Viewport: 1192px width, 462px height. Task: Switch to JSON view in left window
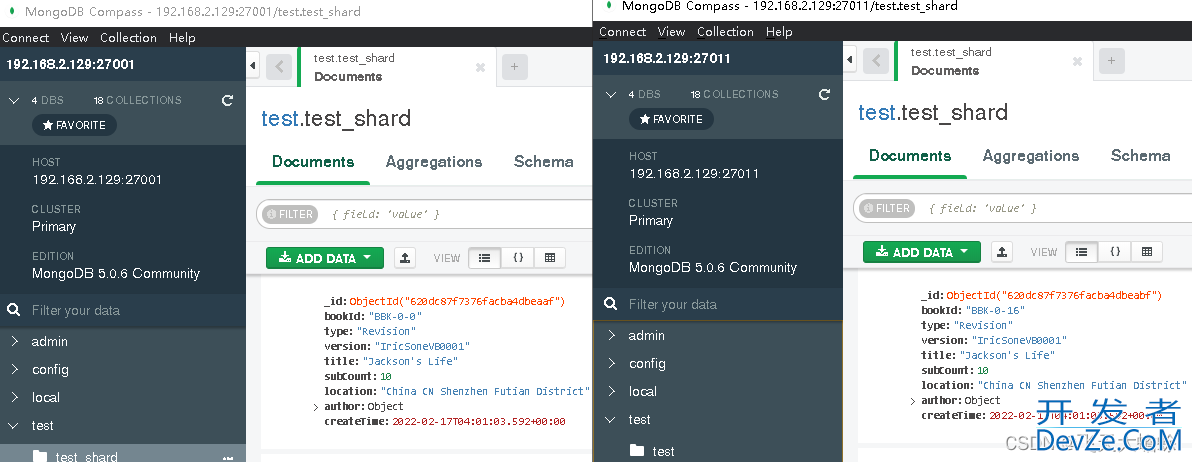(518, 258)
